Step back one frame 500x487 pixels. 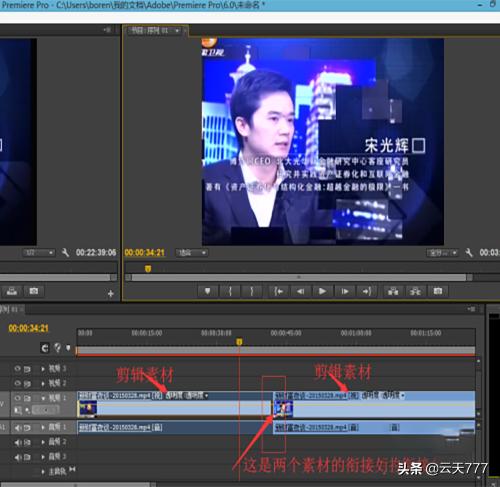click(301, 291)
